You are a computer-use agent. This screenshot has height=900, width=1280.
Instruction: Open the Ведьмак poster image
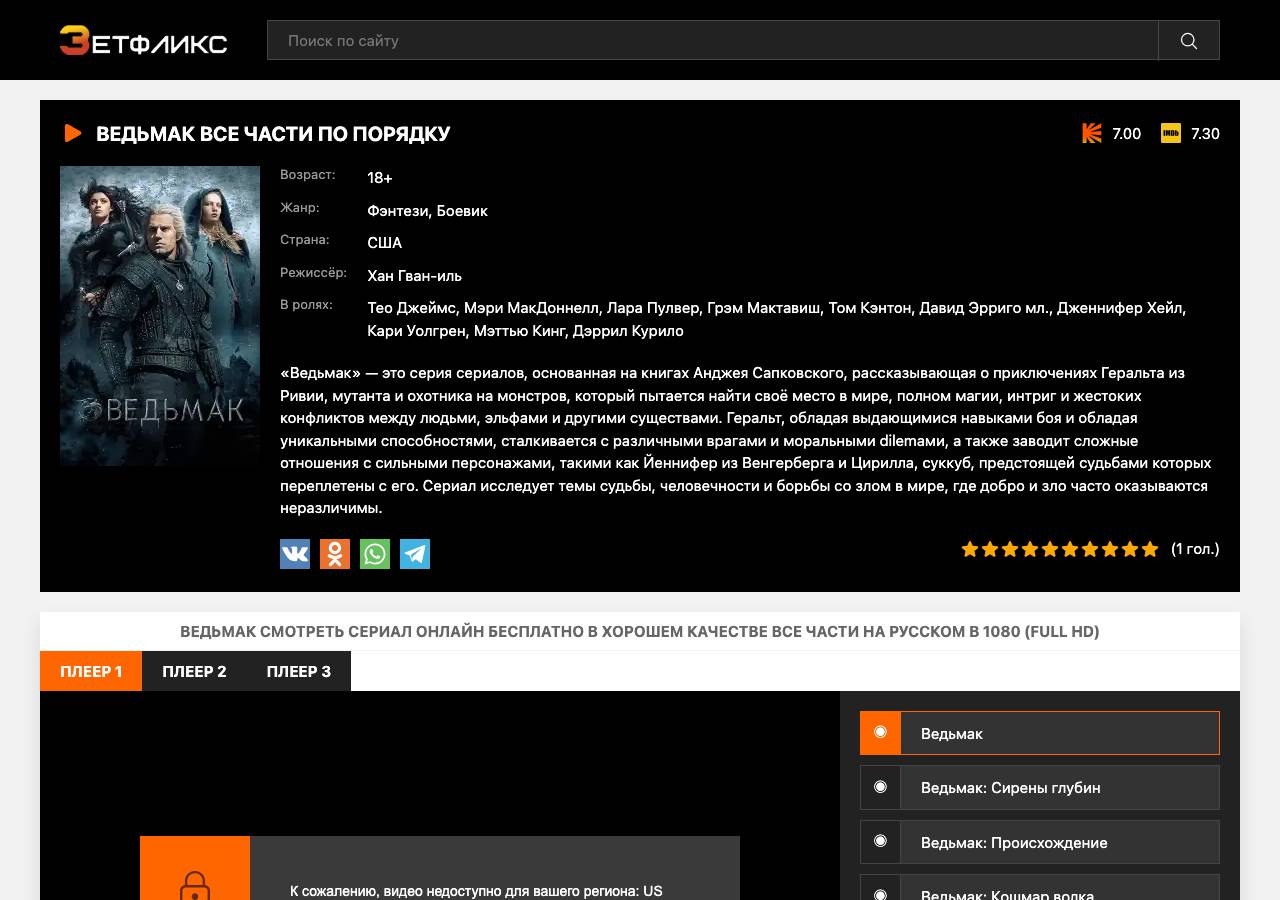160,316
